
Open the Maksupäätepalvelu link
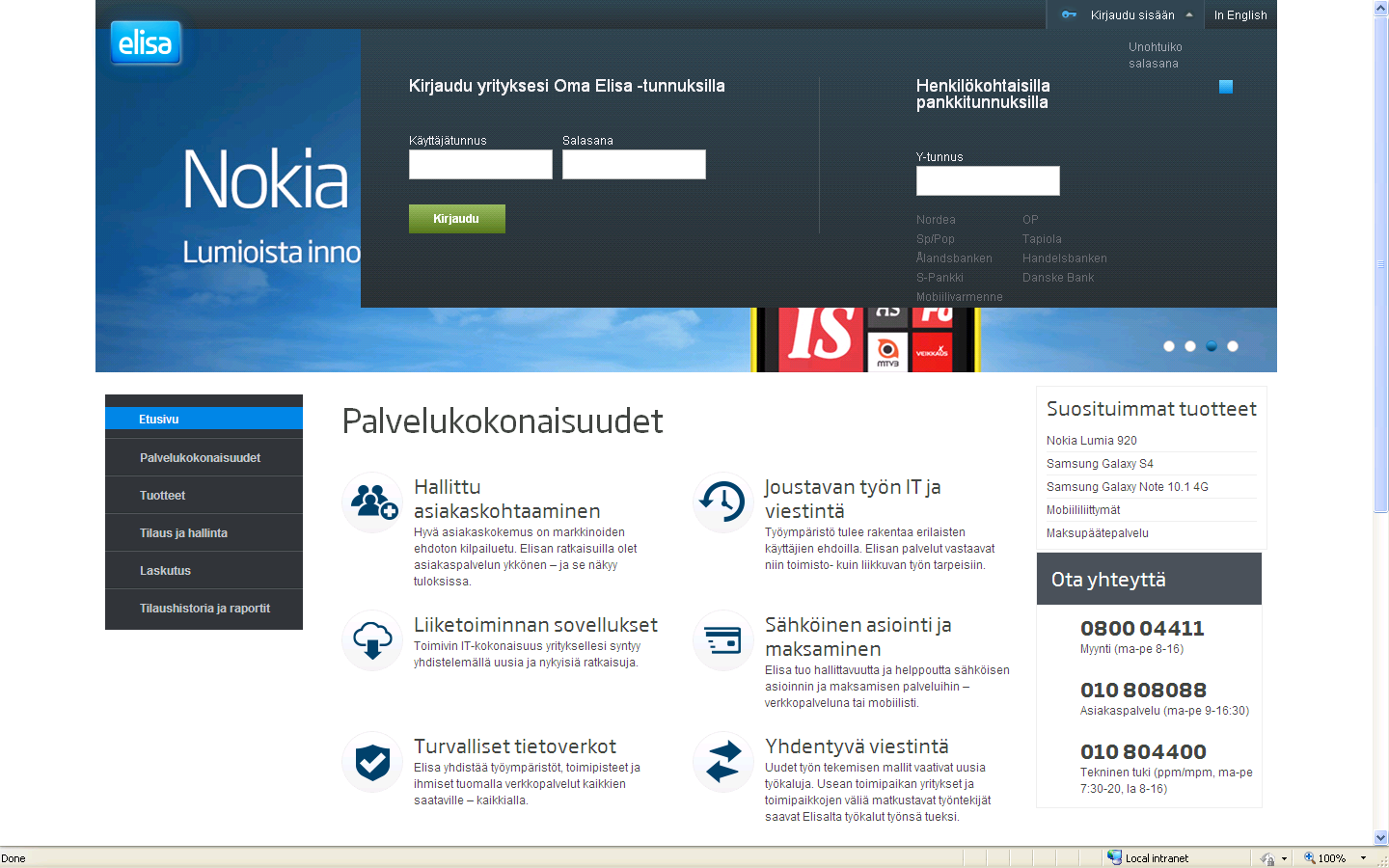coord(1098,533)
